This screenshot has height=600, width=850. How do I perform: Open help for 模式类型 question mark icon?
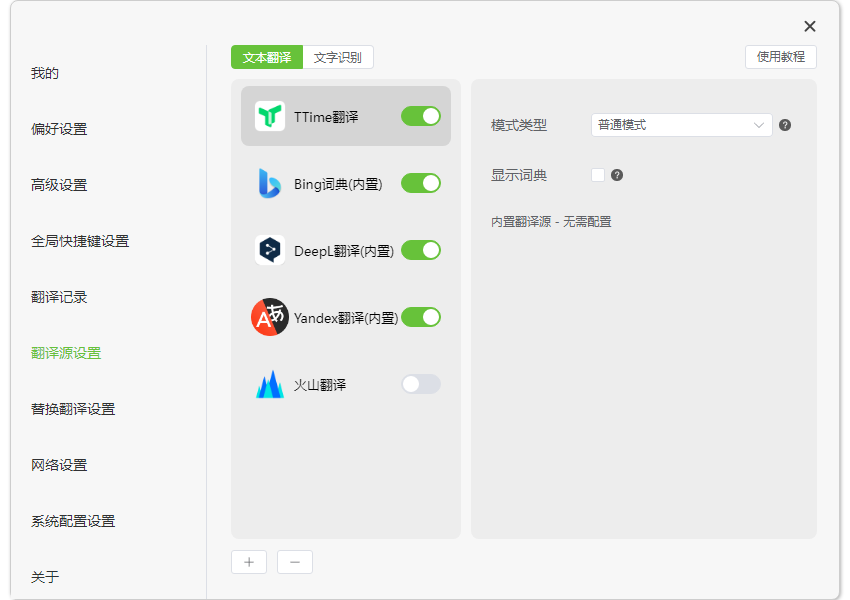(784, 124)
